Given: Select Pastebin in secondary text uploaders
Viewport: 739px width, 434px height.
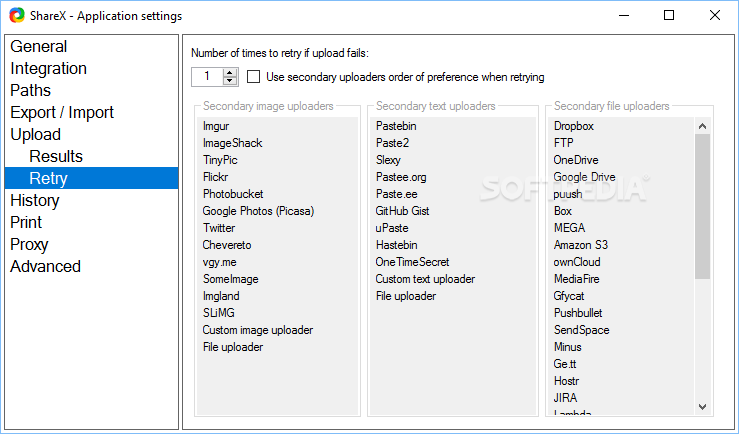Looking at the screenshot, I should click(396, 126).
